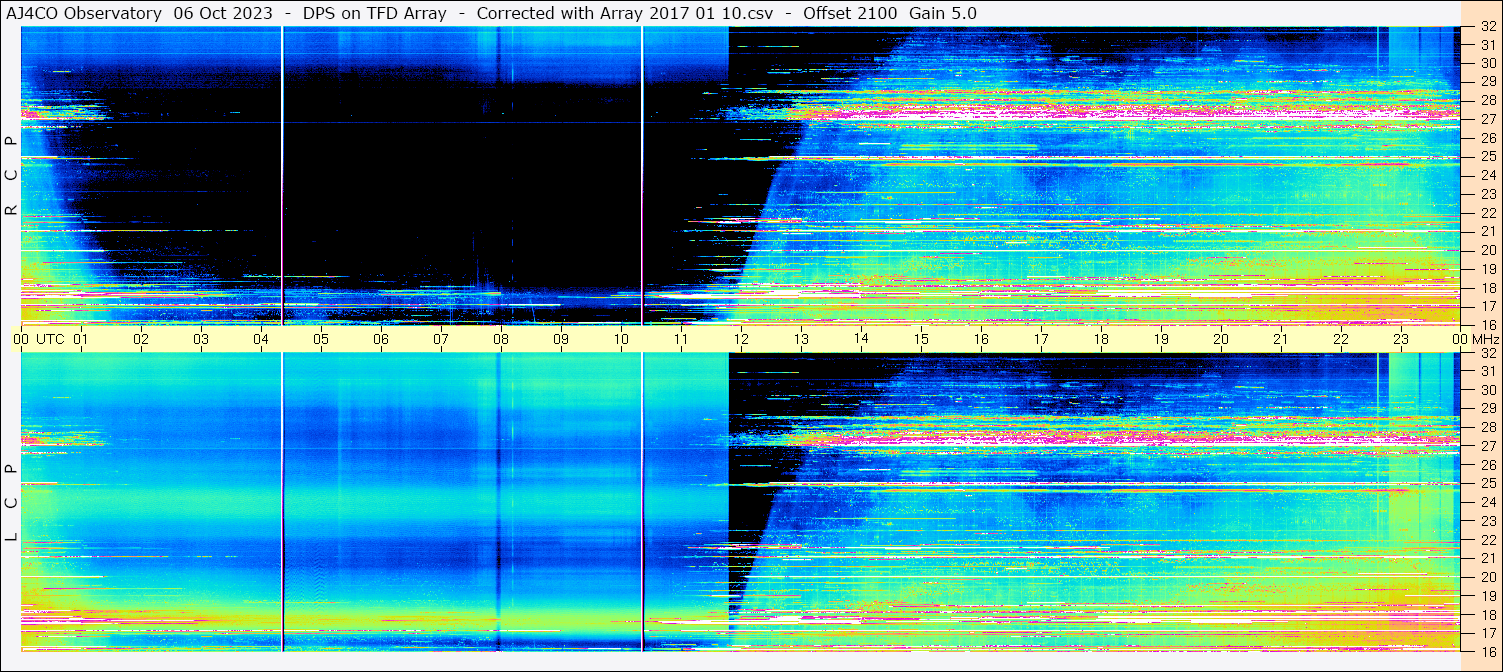Select the 14 hour tick on the time axis
Viewport: 1503px width, 672px height.
pyautogui.click(x=861, y=339)
